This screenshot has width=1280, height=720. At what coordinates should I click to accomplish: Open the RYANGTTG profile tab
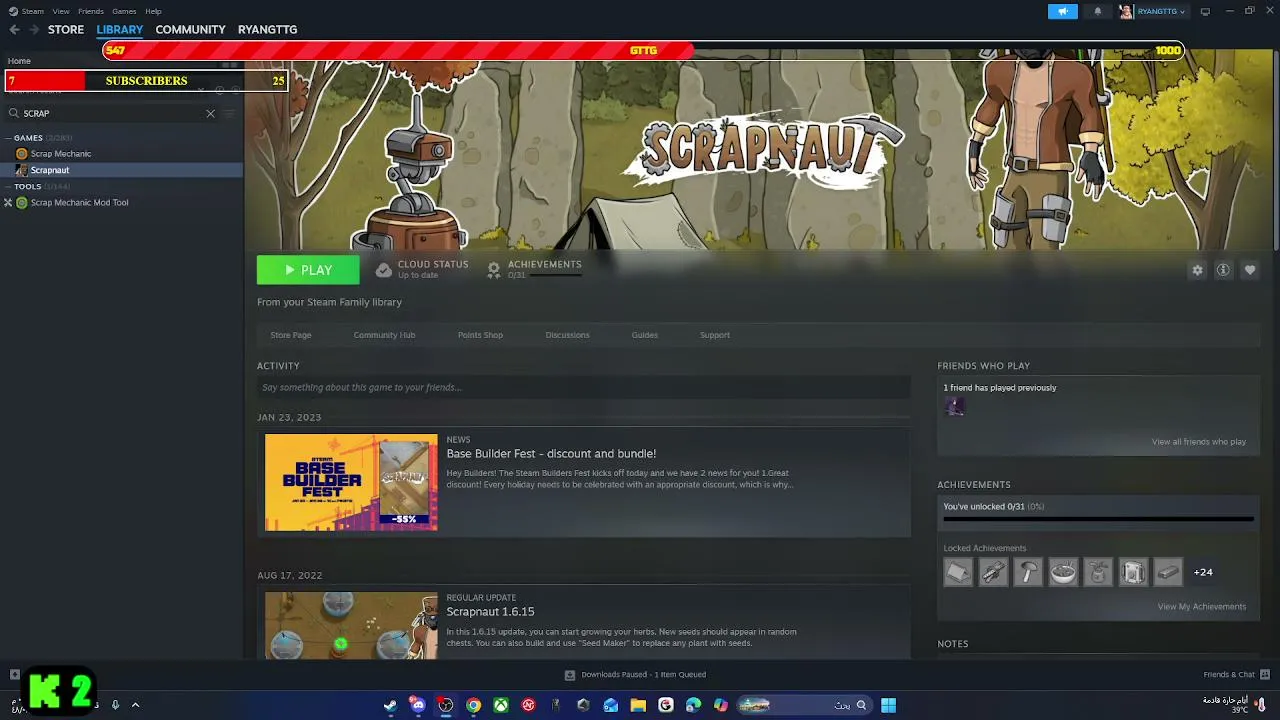pyautogui.click(x=267, y=30)
